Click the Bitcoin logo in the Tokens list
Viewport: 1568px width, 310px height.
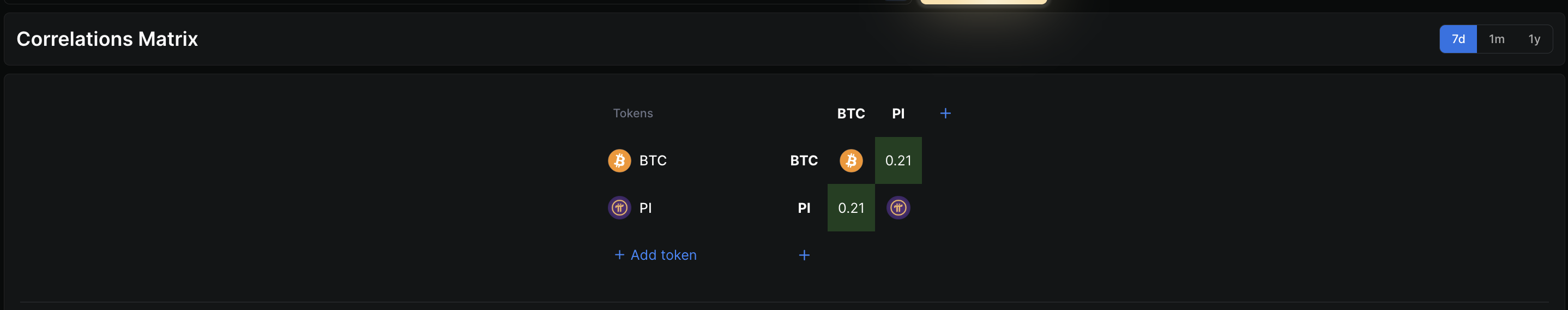[x=619, y=161]
